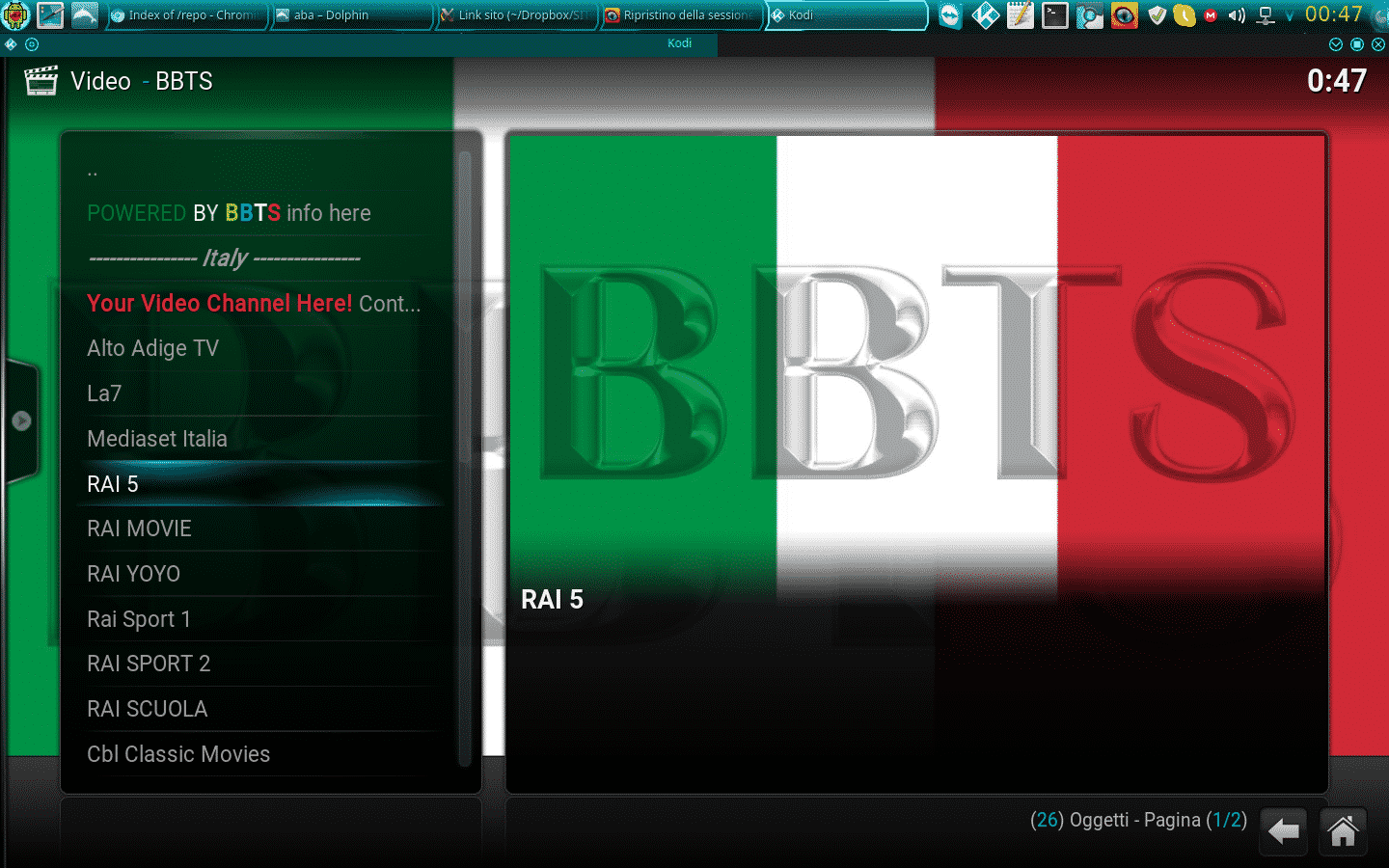Switch to the aba – Dolphin task
Screen dimensions: 1389x868
[350, 15]
